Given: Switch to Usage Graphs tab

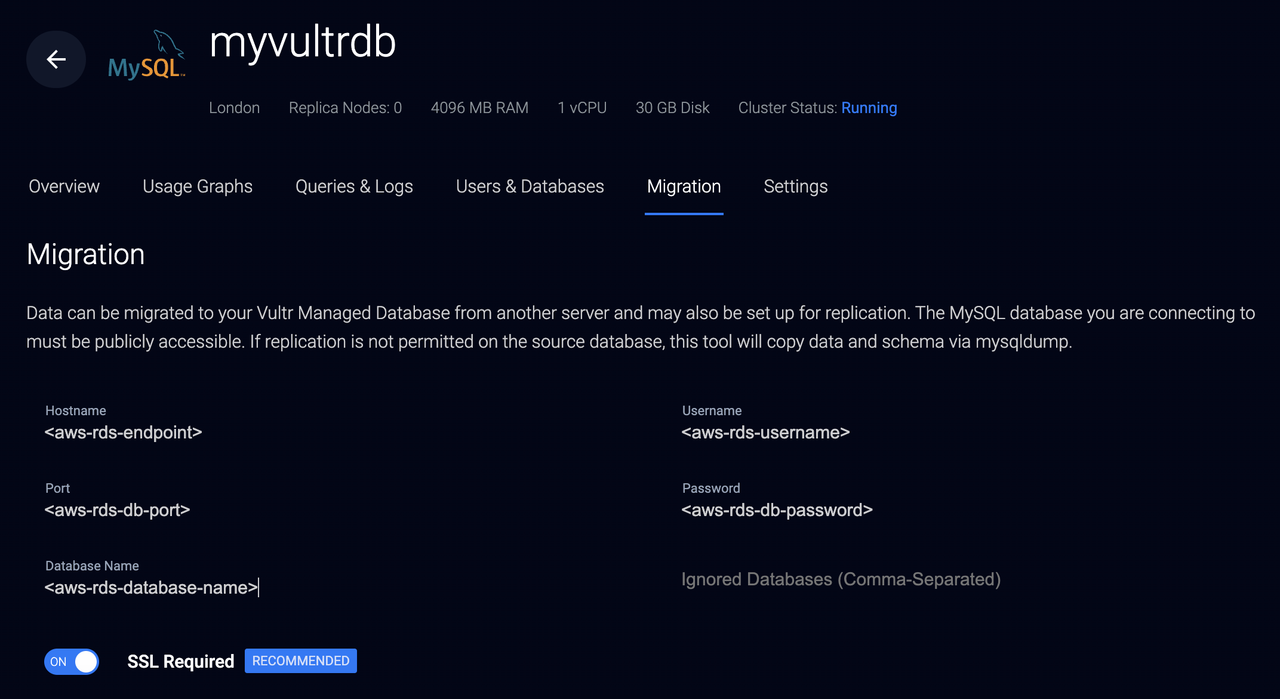Looking at the screenshot, I should [198, 186].
